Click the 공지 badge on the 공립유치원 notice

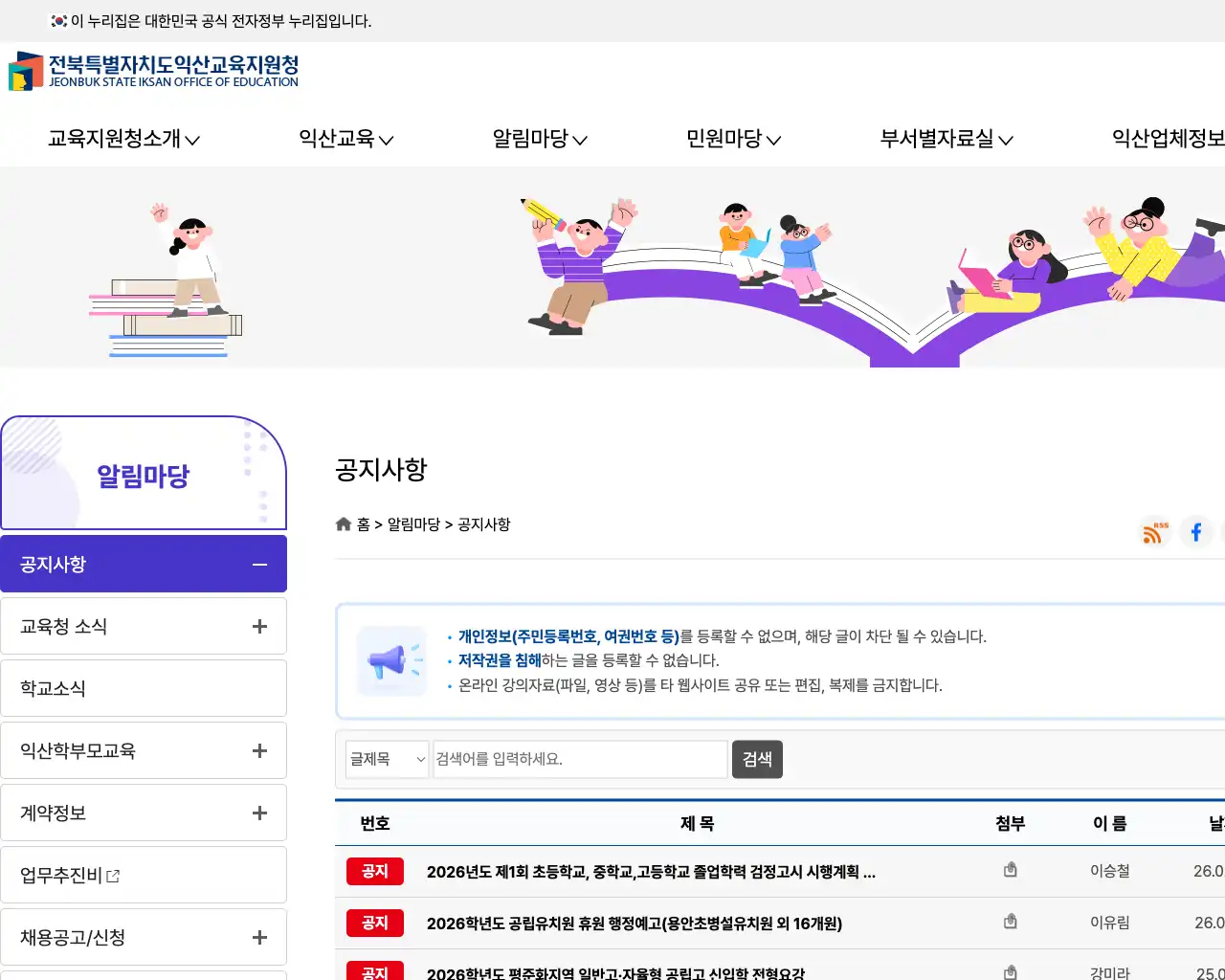(374, 923)
